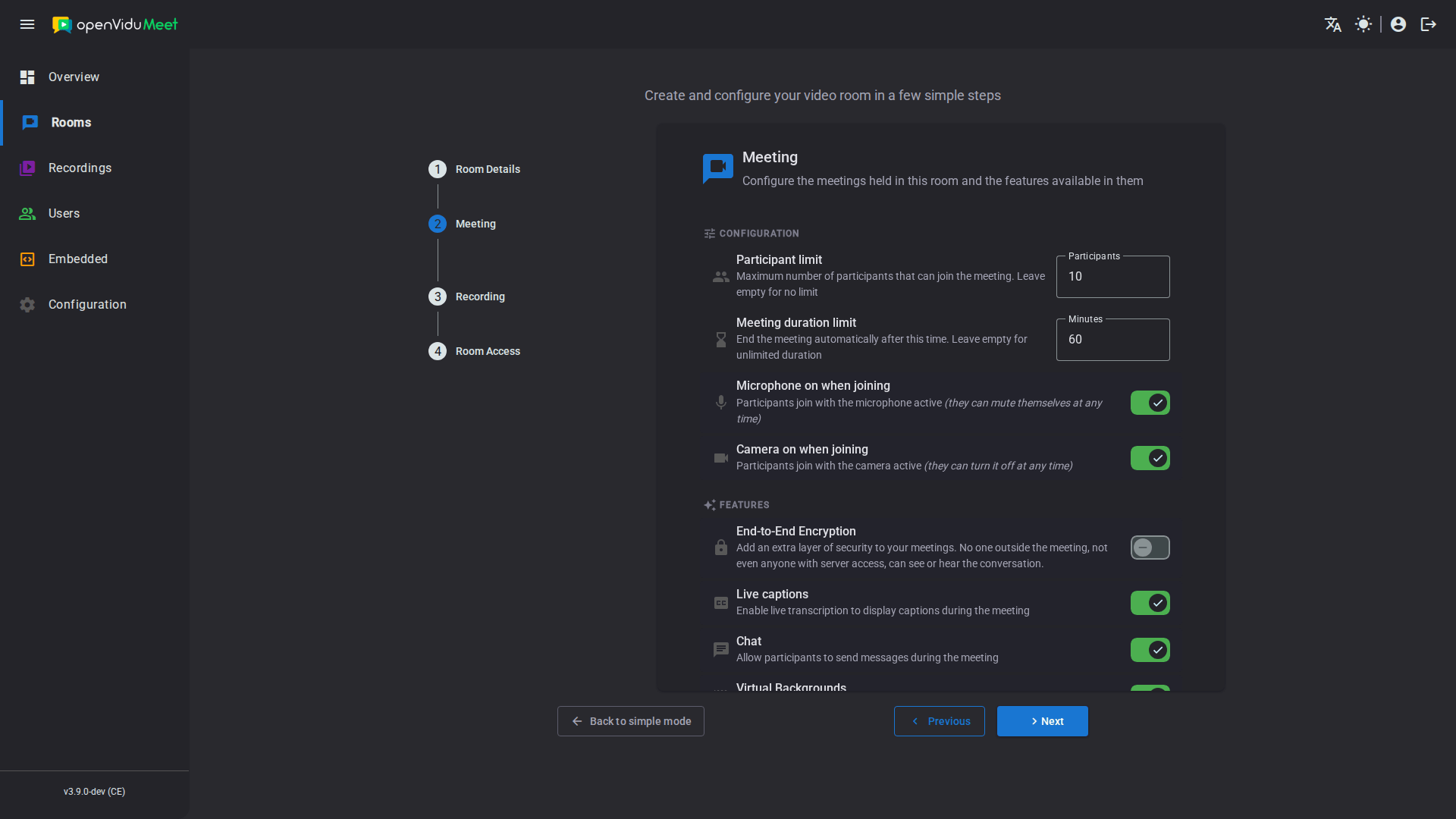Open the hamburger navigation menu
The image size is (1456, 819).
(27, 24)
